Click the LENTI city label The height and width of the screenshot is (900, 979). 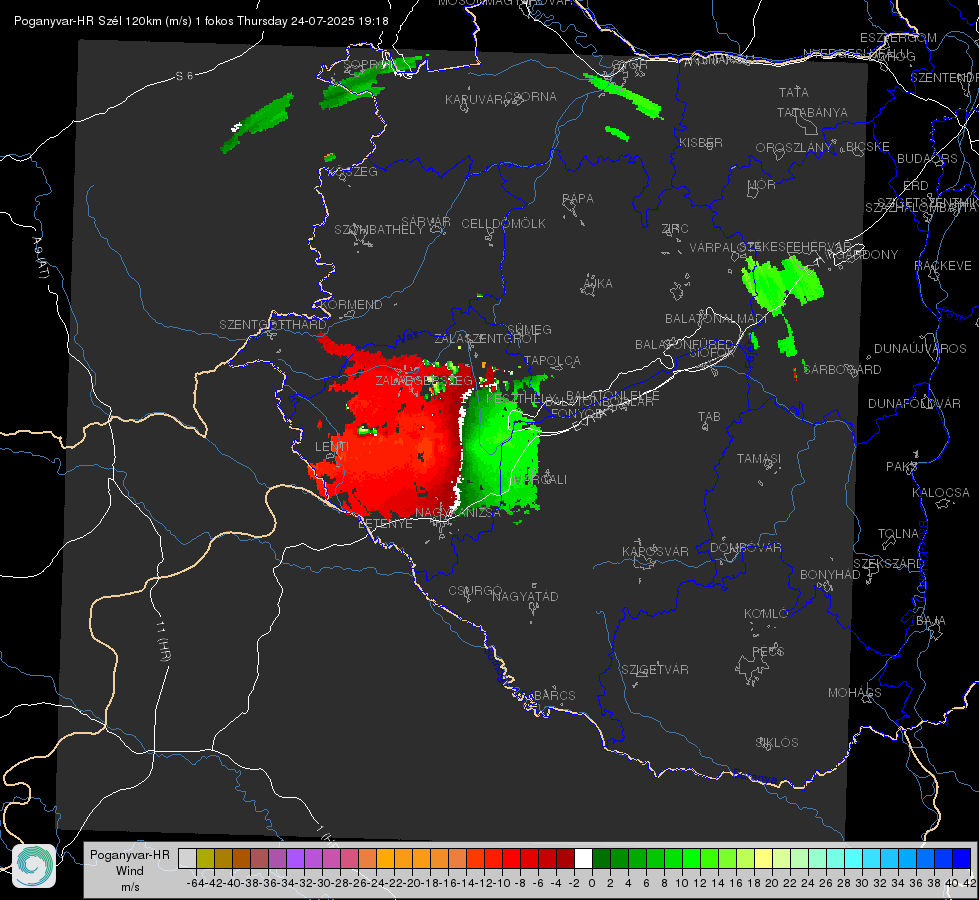pos(332,447)
